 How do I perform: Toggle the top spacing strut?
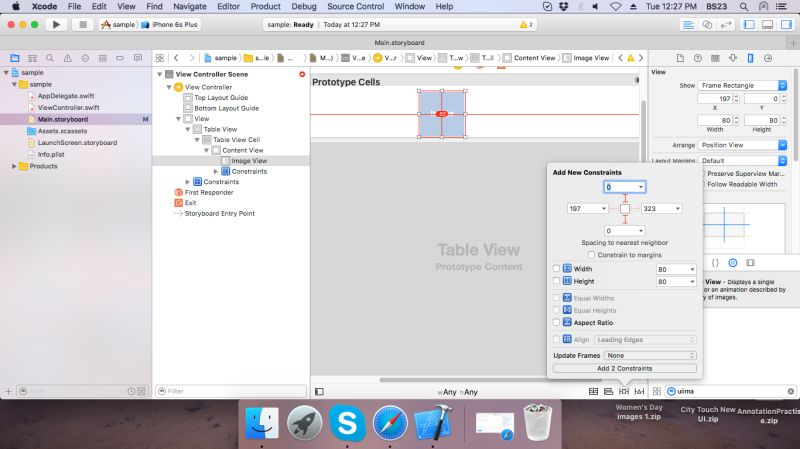pyautogui.click(x=625, y=198)
